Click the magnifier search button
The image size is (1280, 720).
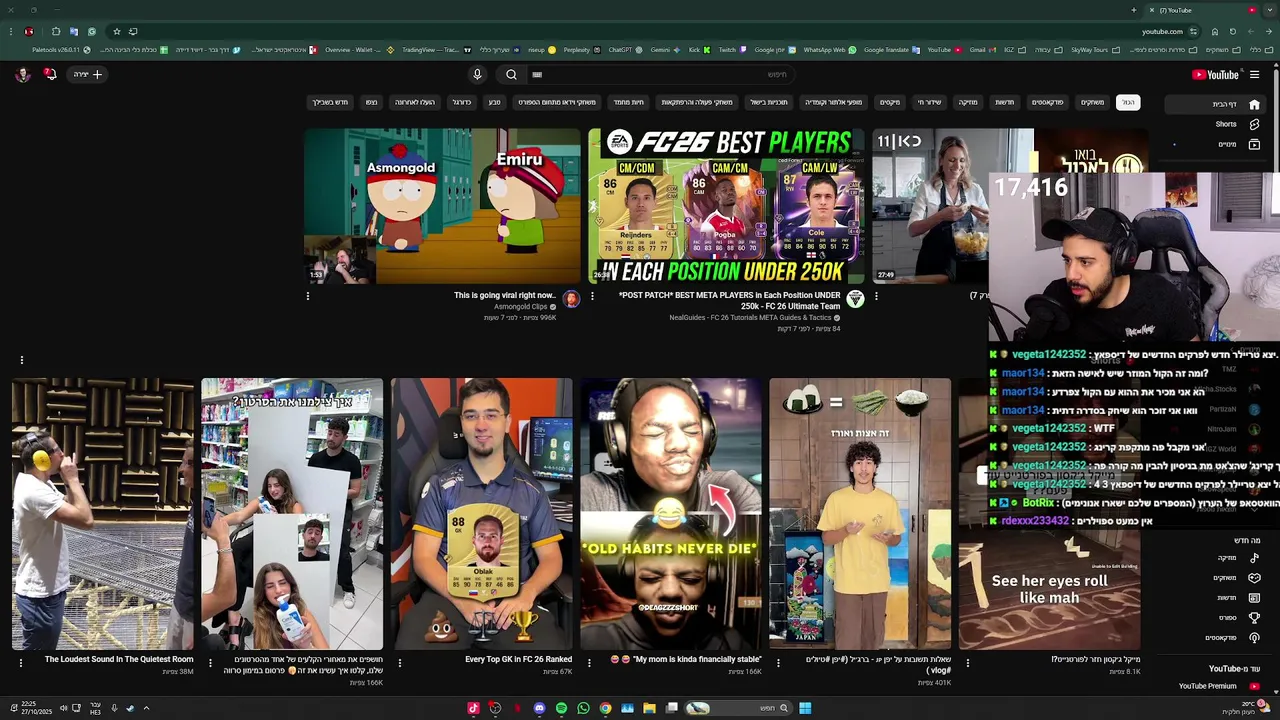[x=511, y=74]
